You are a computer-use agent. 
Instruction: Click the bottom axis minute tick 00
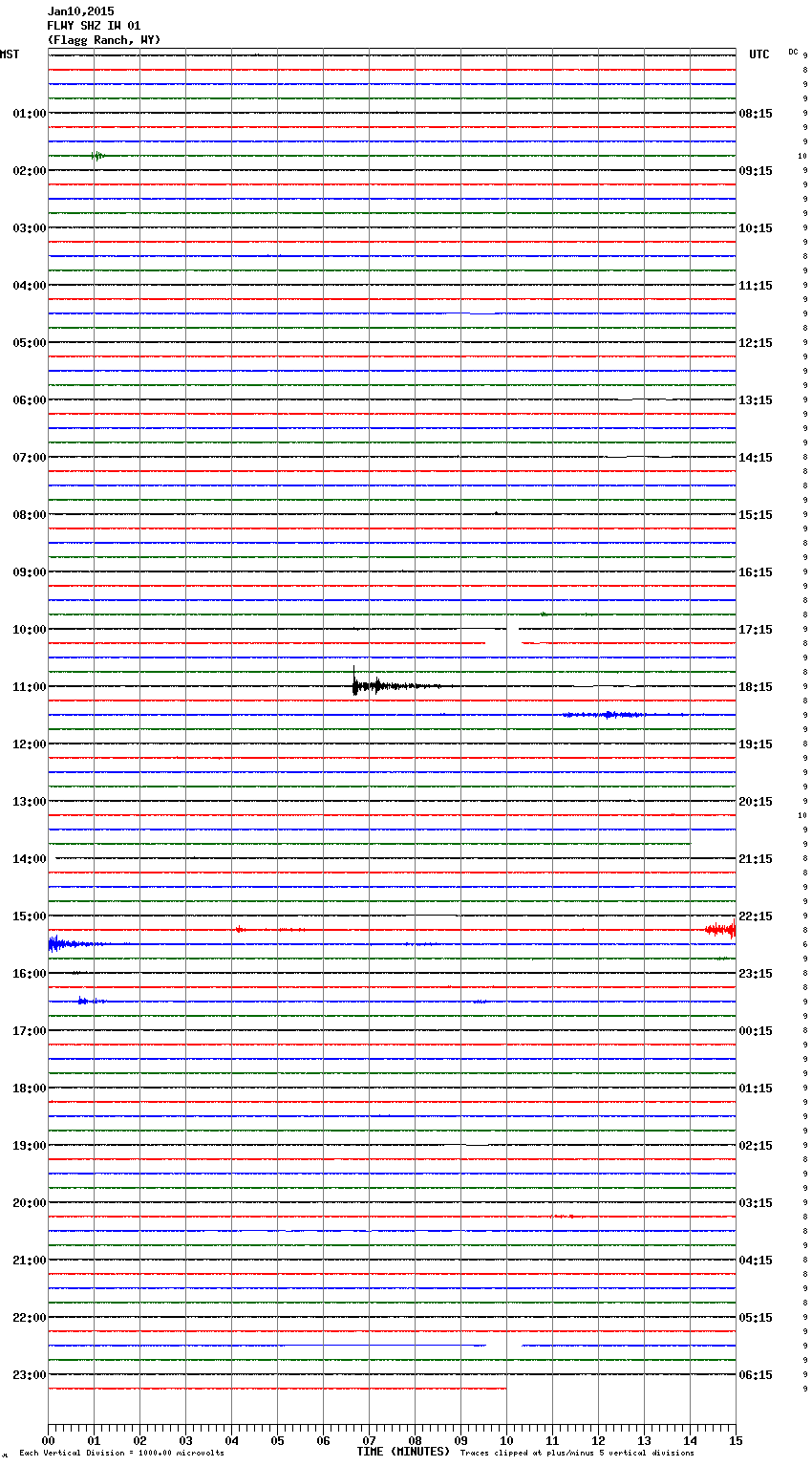(48, 1441)
